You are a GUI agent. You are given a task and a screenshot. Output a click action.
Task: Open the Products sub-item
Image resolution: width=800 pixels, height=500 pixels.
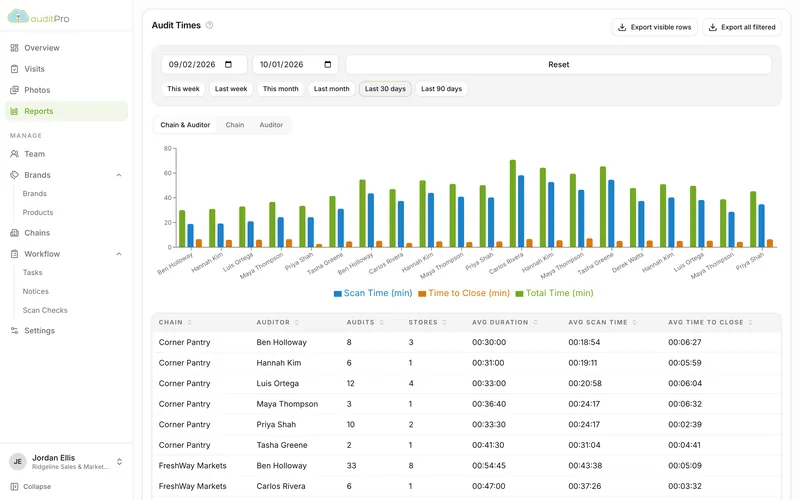coord(38,213)
